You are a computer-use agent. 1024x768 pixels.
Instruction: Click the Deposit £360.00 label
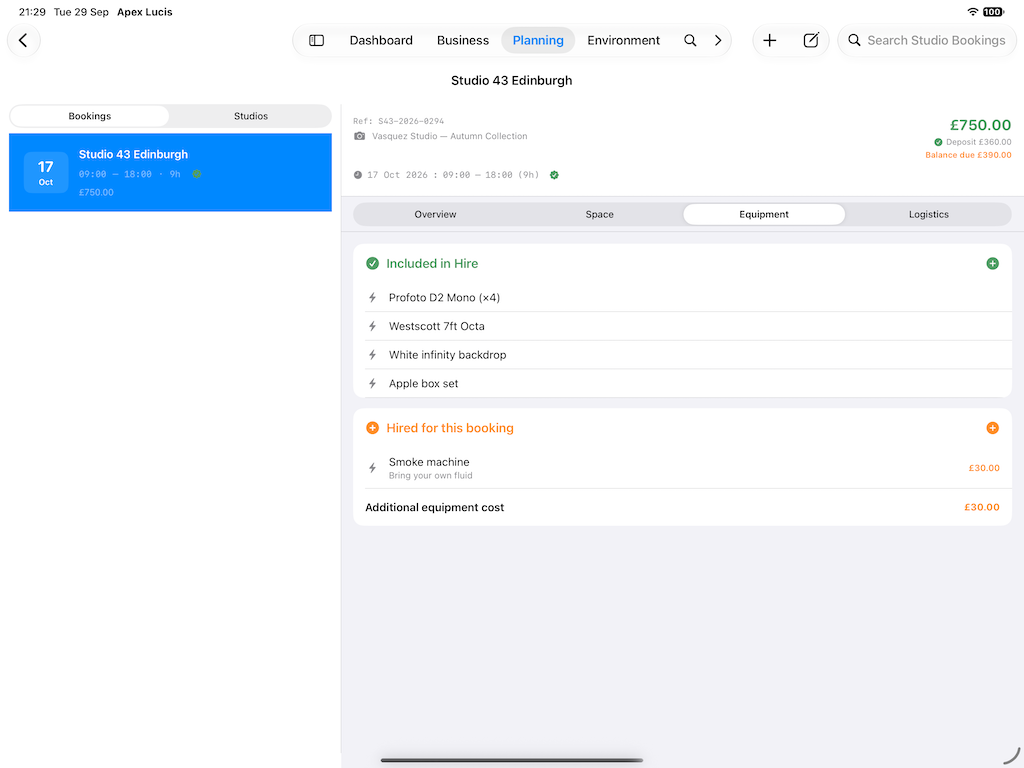coord(978,142)
